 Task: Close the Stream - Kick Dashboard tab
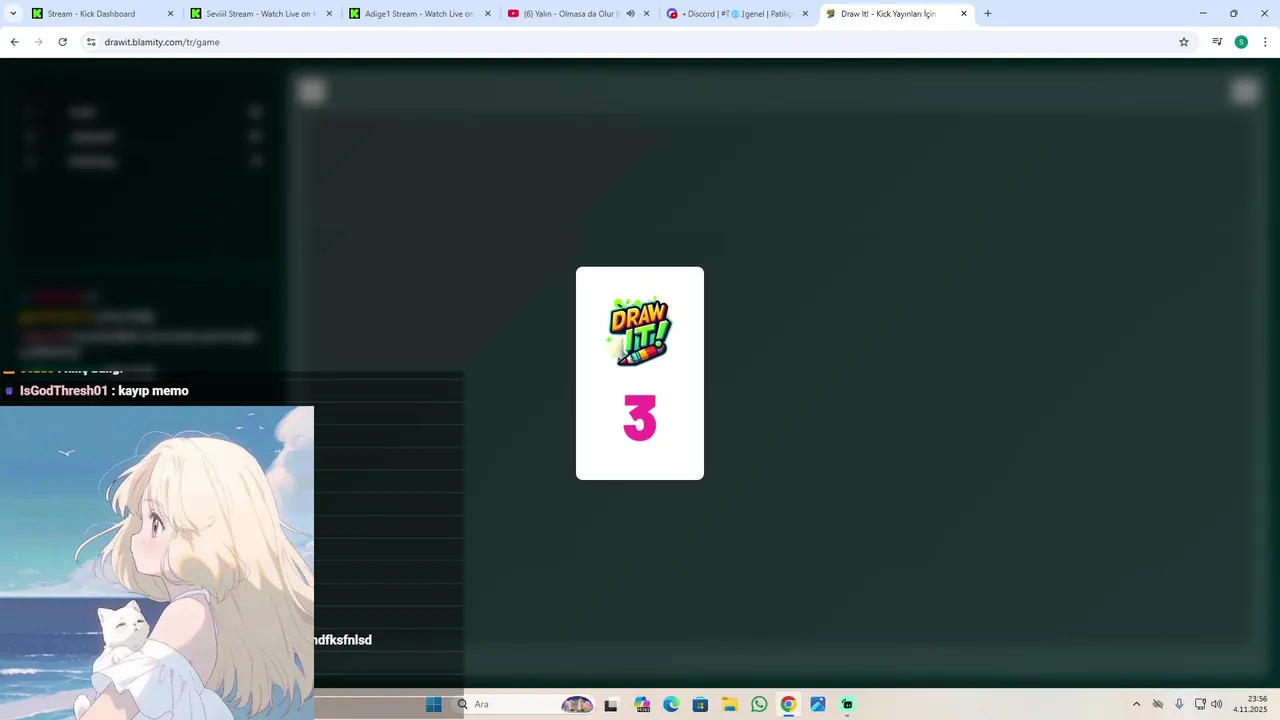tap(170, 14)
